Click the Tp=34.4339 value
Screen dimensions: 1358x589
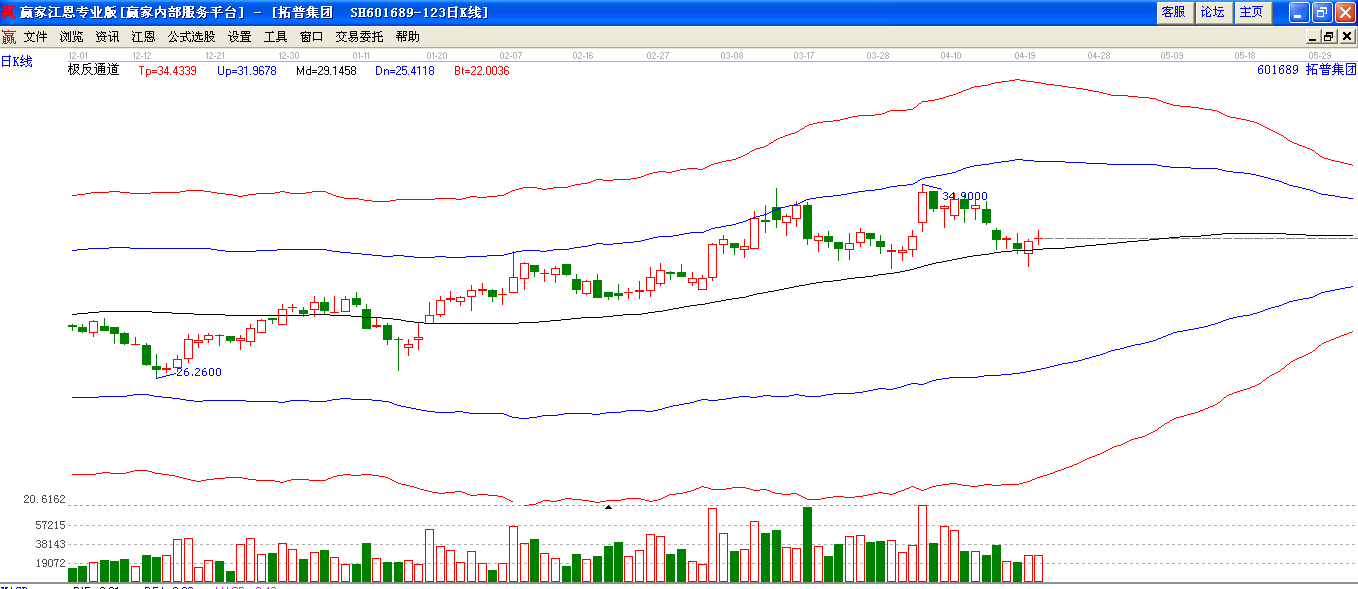pyautogui.click(x=167, y=71)
